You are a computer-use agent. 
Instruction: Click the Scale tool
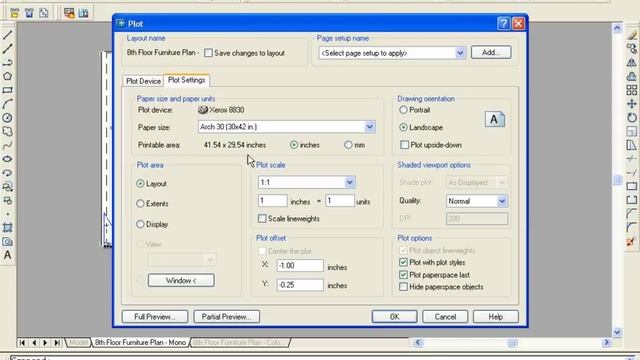click(x=632, y=131)
